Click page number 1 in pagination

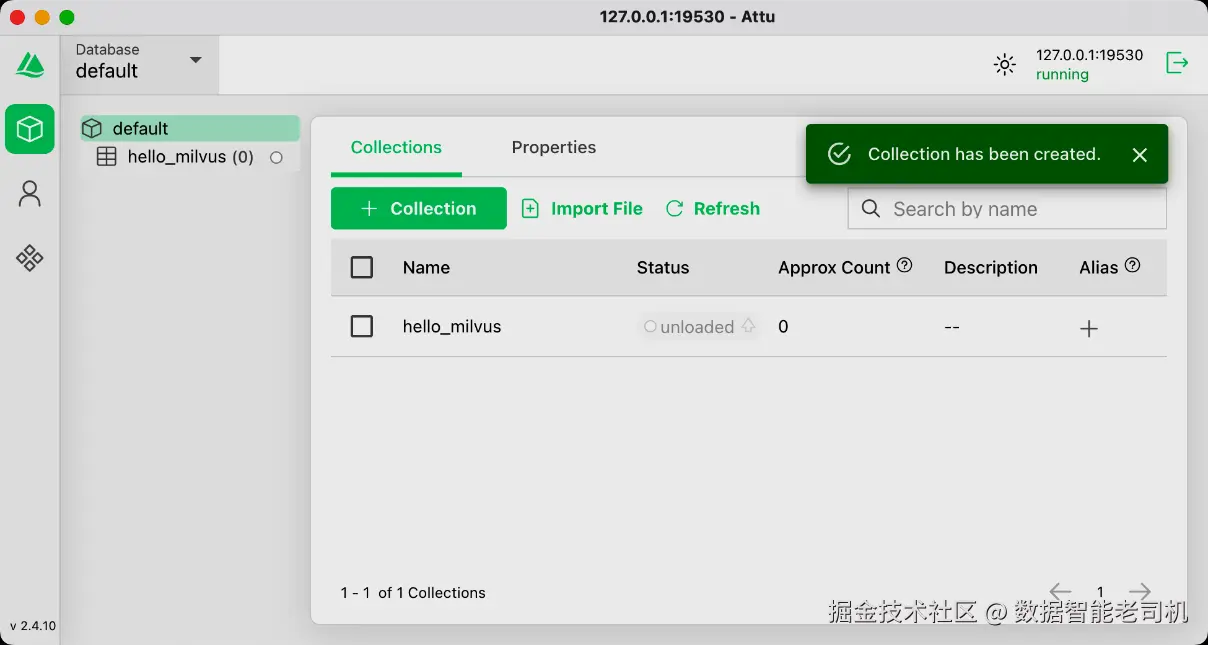tap(1100, 591)
